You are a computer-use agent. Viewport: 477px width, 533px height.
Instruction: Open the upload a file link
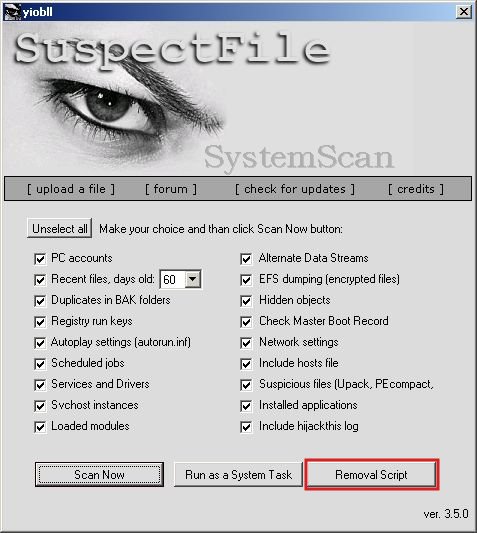[71, 189]
